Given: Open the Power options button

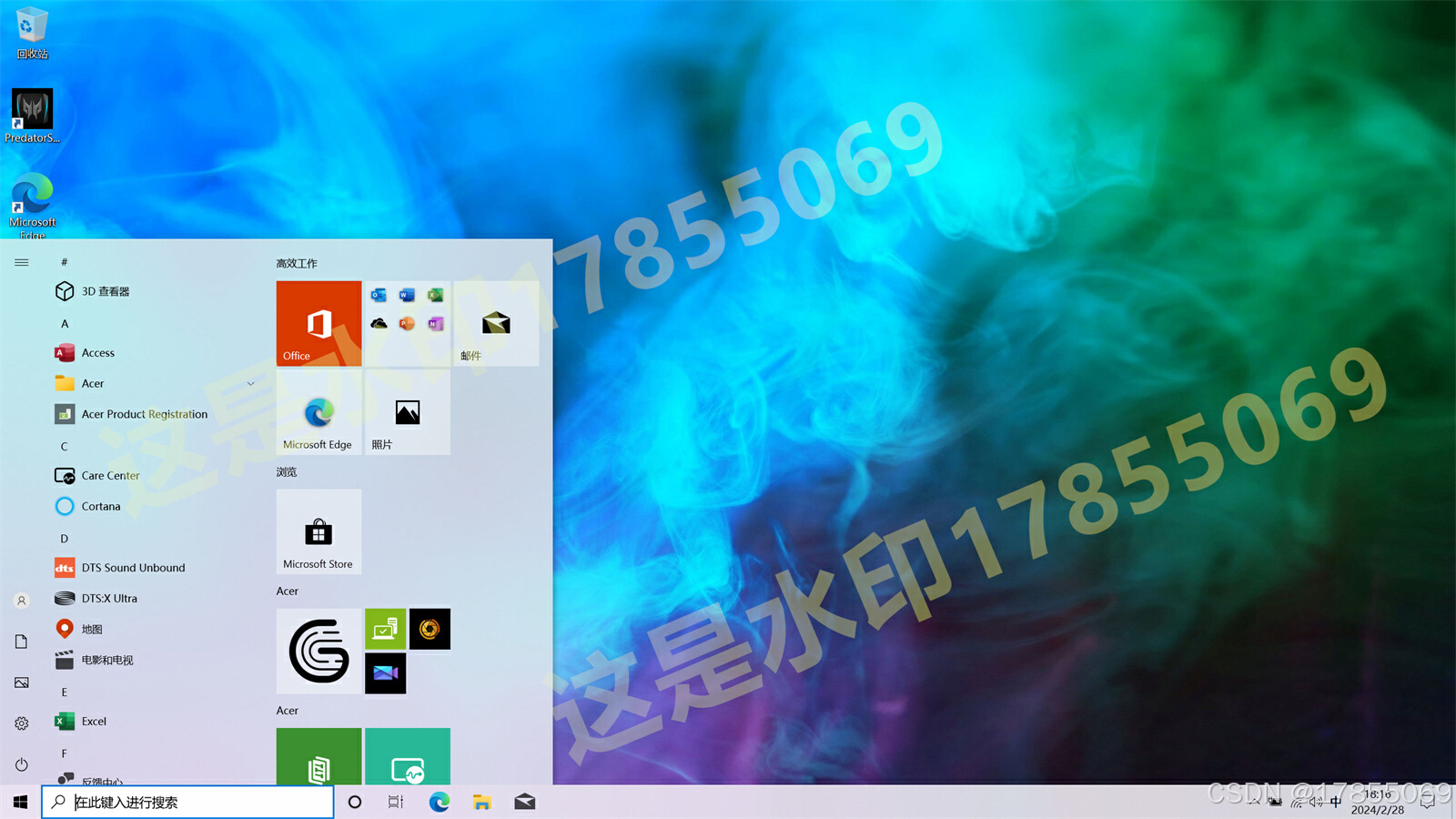Looking at the screenshot, I should 22,764.
